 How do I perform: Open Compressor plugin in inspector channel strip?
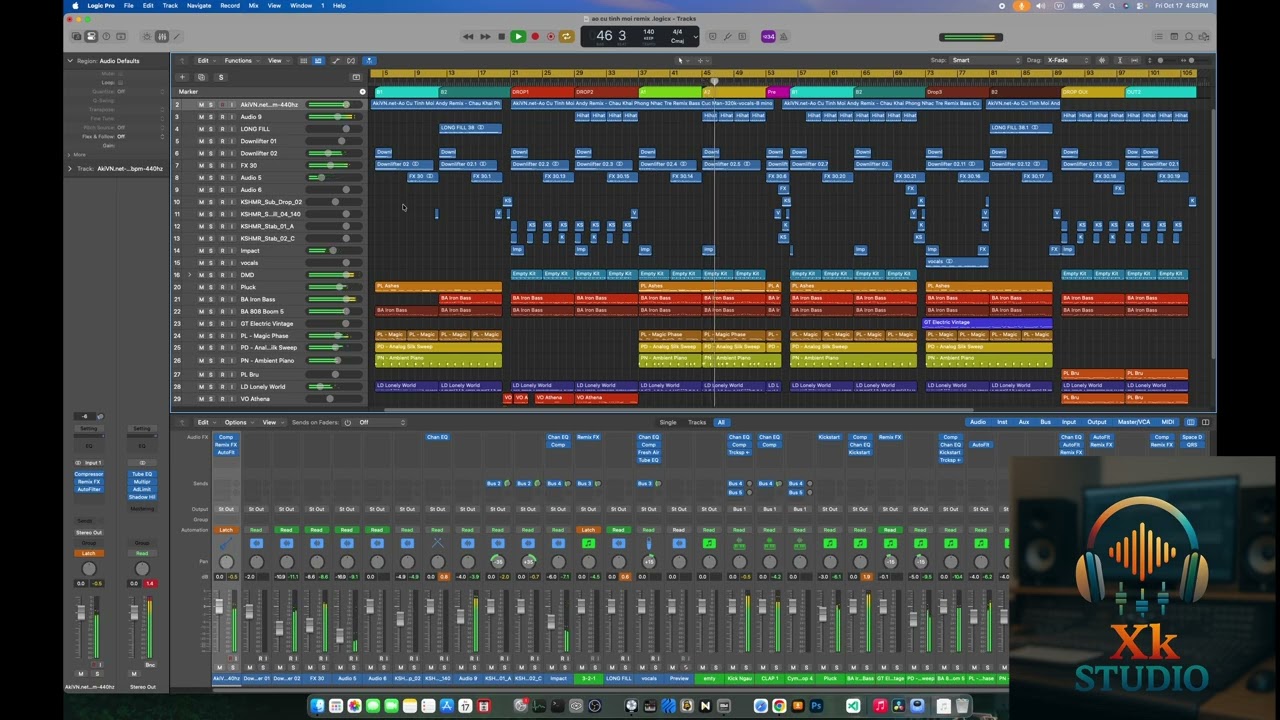point(89,474)
